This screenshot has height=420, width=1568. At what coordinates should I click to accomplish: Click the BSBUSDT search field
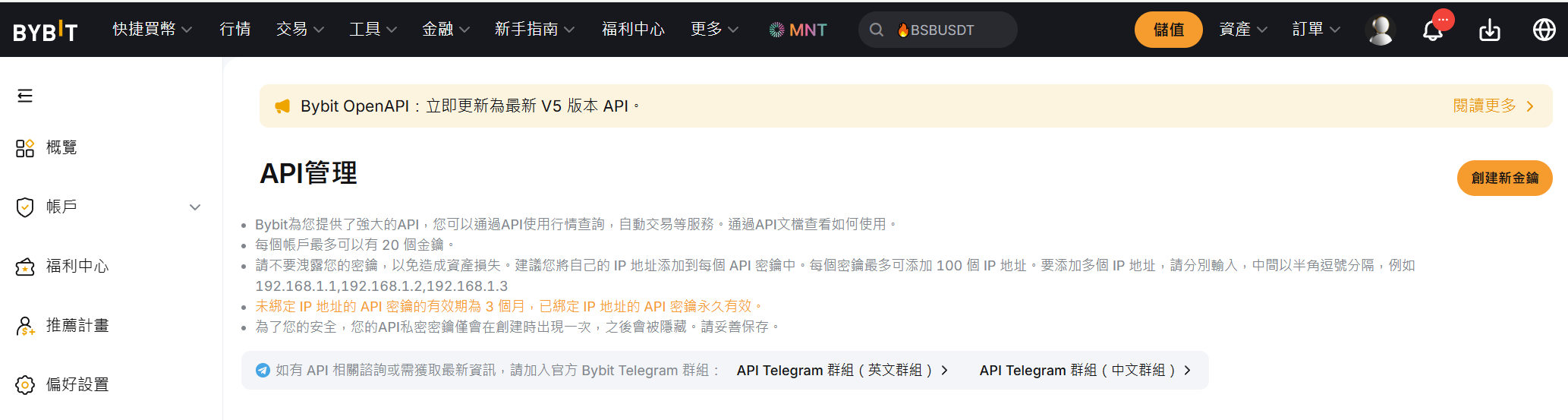point(938,30)
